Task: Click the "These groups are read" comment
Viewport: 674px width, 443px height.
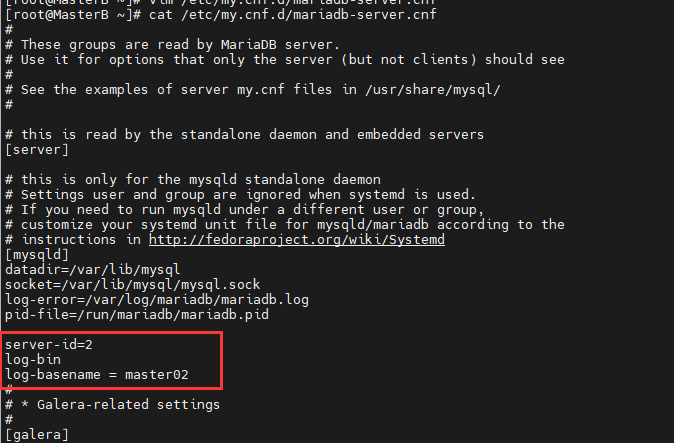Action: click(180, 44)
